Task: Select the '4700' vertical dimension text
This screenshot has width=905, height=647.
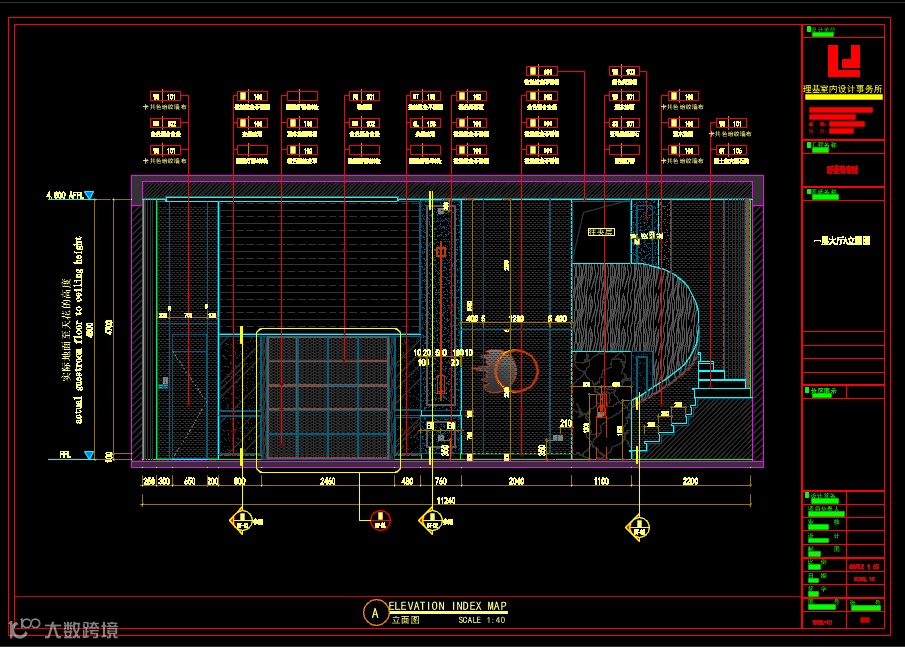Action: click(109, 327)
